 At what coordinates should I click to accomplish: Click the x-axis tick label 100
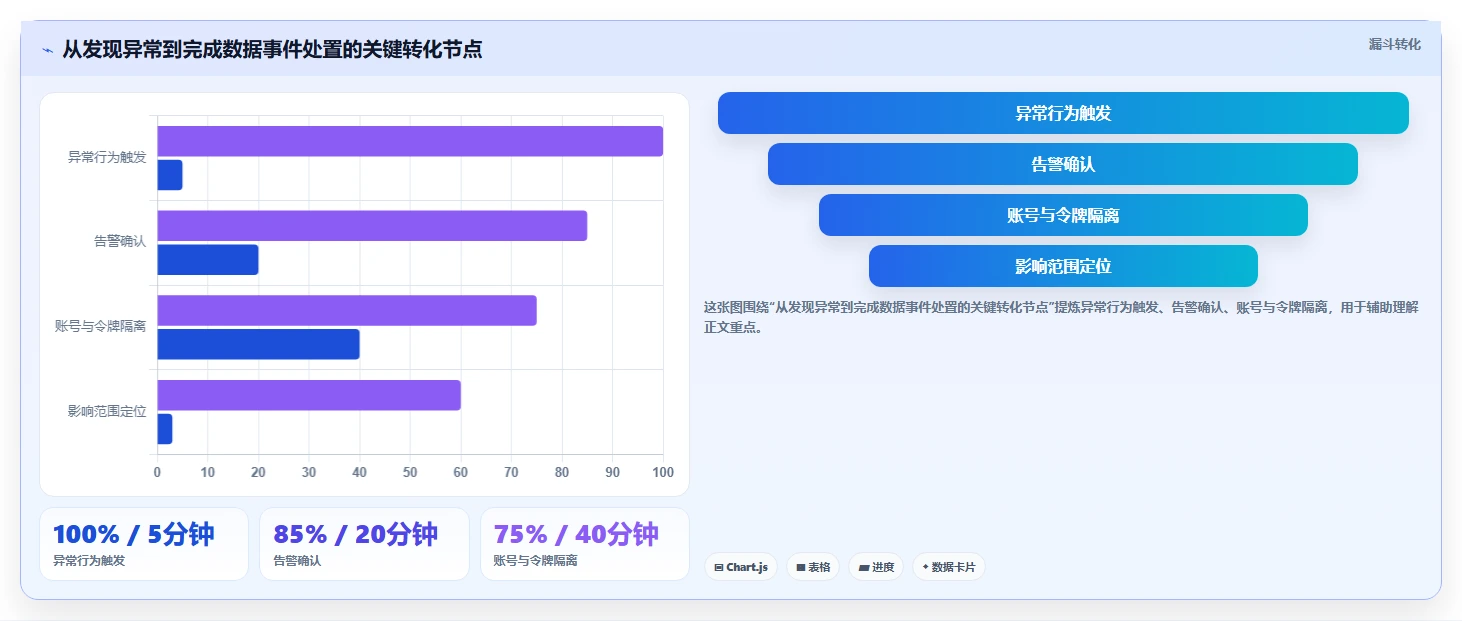pyautogui.click(x=662, y=472)
